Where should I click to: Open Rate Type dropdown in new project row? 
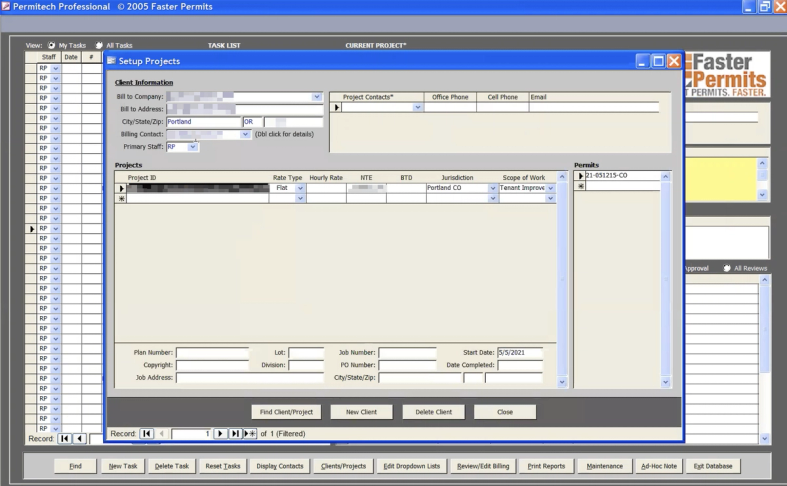point(300,198)
